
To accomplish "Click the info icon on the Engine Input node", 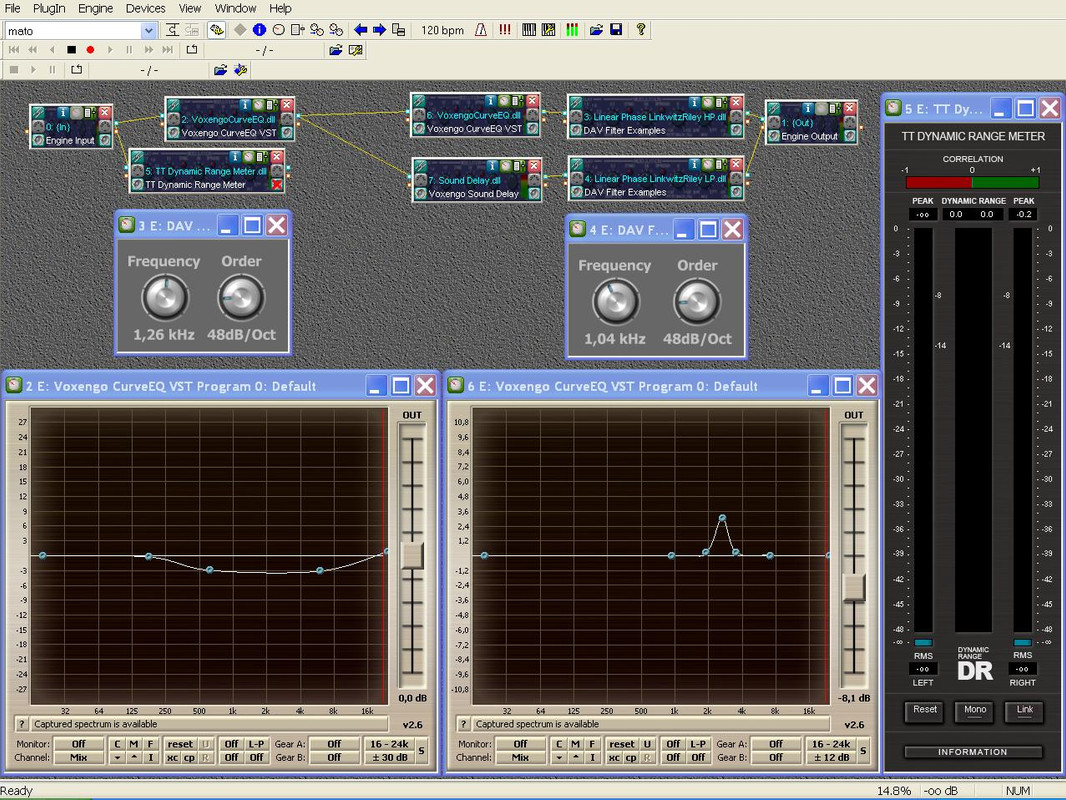I will click(63, 112).
